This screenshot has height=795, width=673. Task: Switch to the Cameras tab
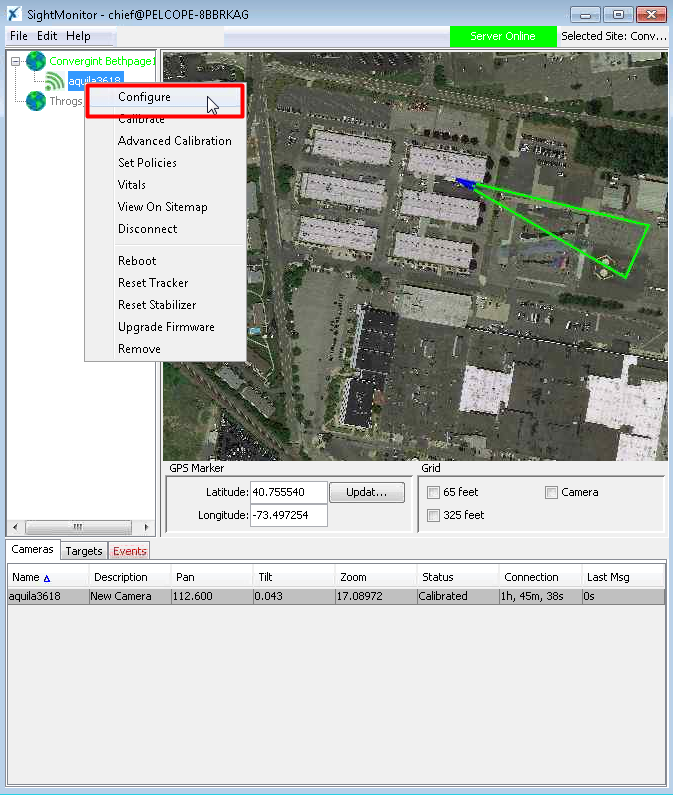tap(32, 550)
